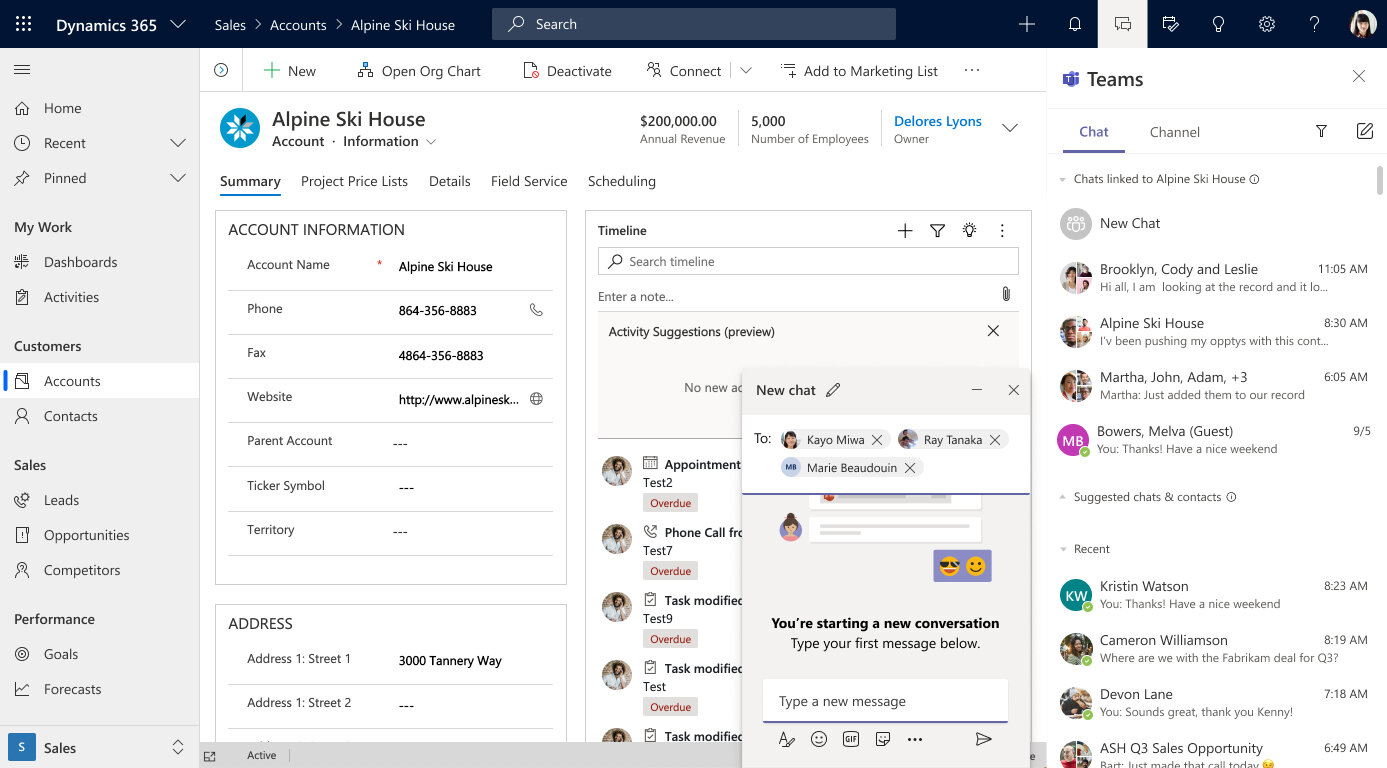Screen dimensions: 1387x768
Task: Toggle the Teams chat icon in header
Action: click(x=1123, y=24)
